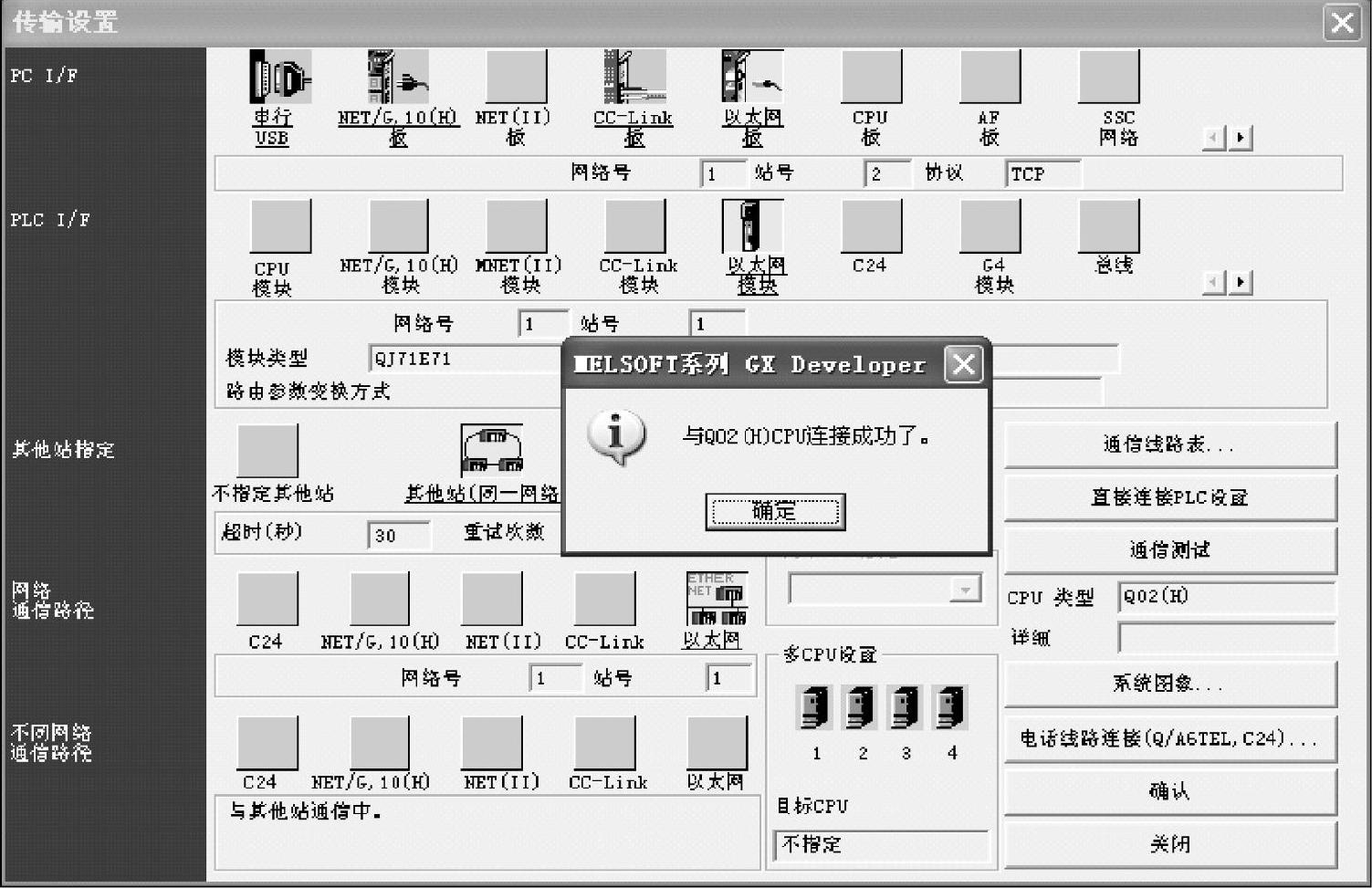Select the CC-Link 板 icon in PC I/F
The image size is (1372, 888).
click(634, 77)
